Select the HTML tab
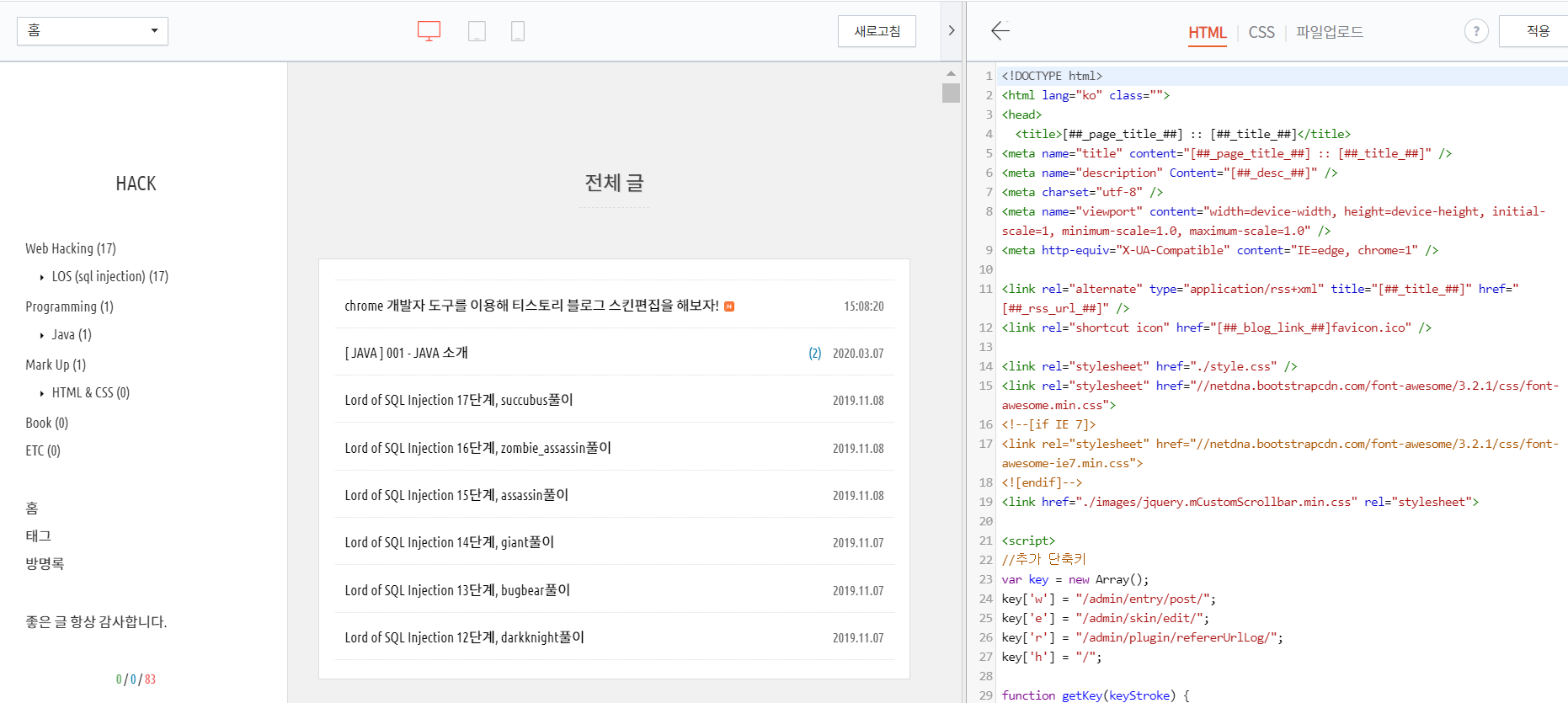 (x=1207, y=33)
